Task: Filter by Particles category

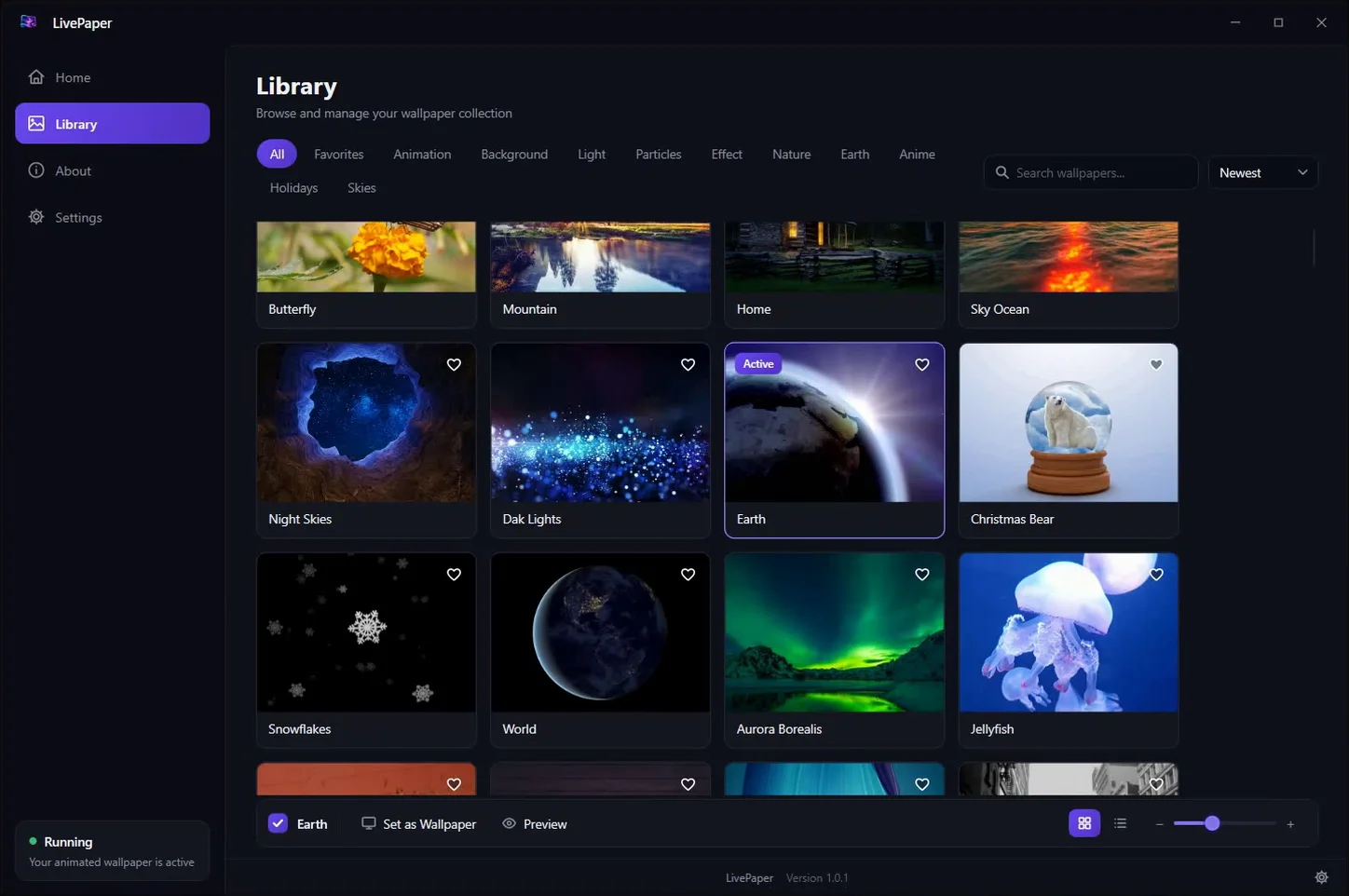Action: 658,154
